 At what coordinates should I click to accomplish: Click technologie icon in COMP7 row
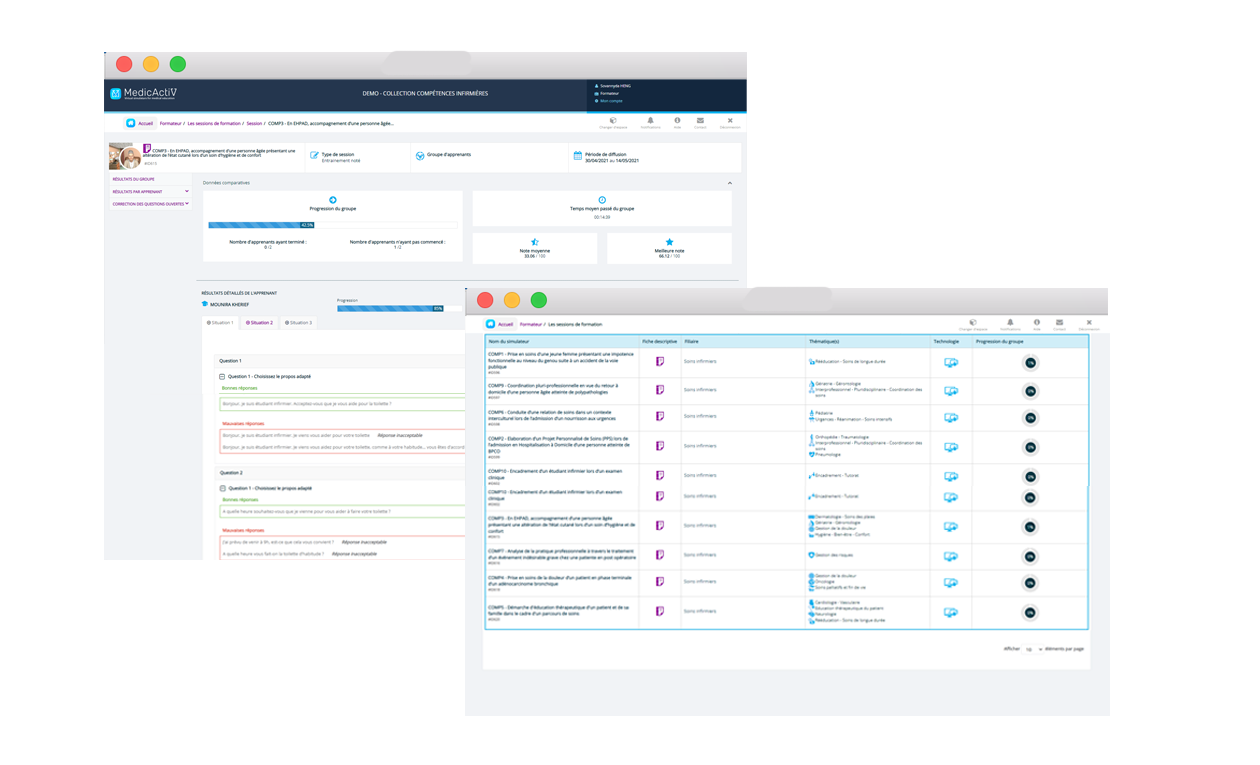click(x=951, y=555)
